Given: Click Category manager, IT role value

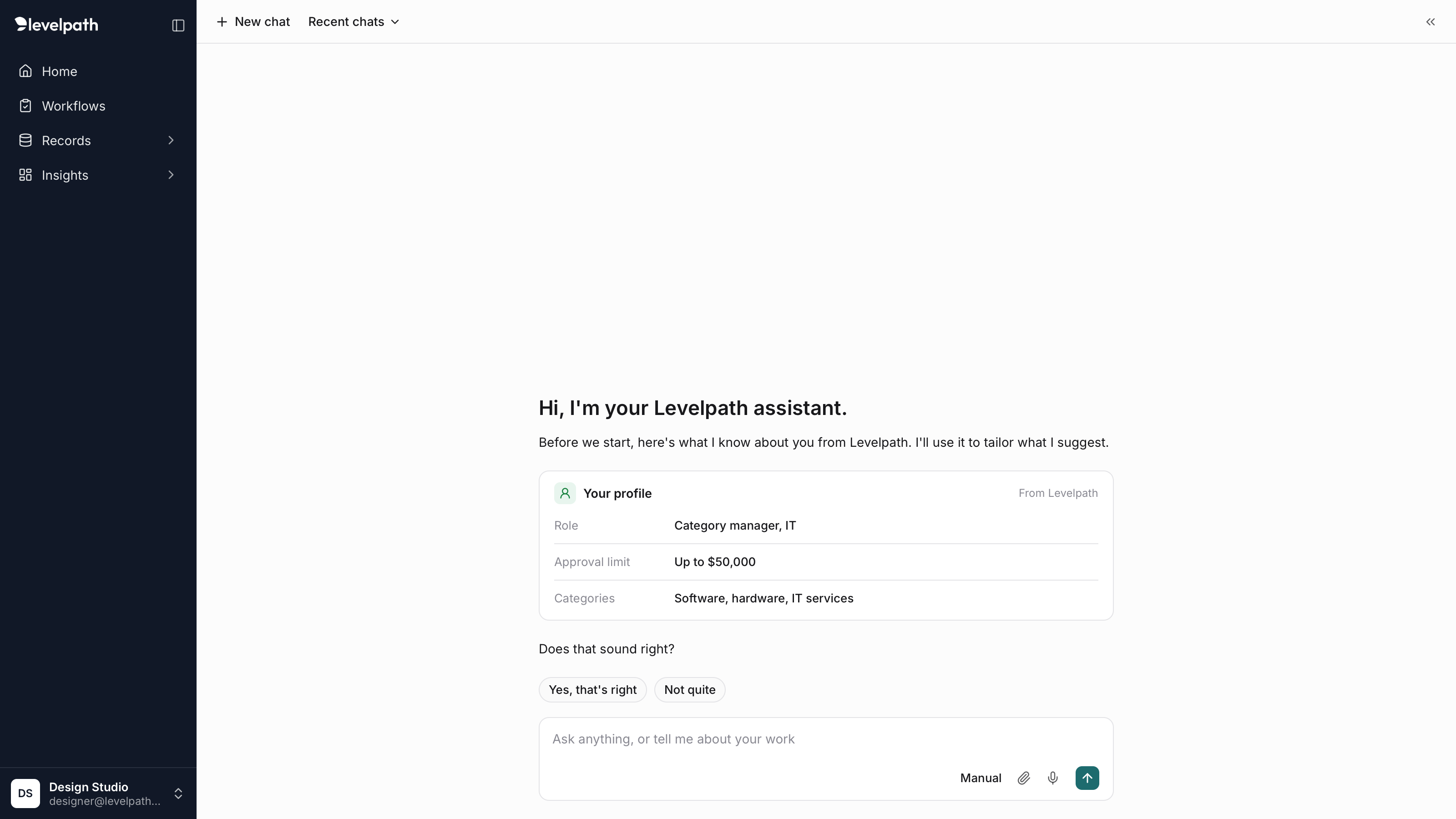Looking at the screenshot, I should [x=735, y=525].
